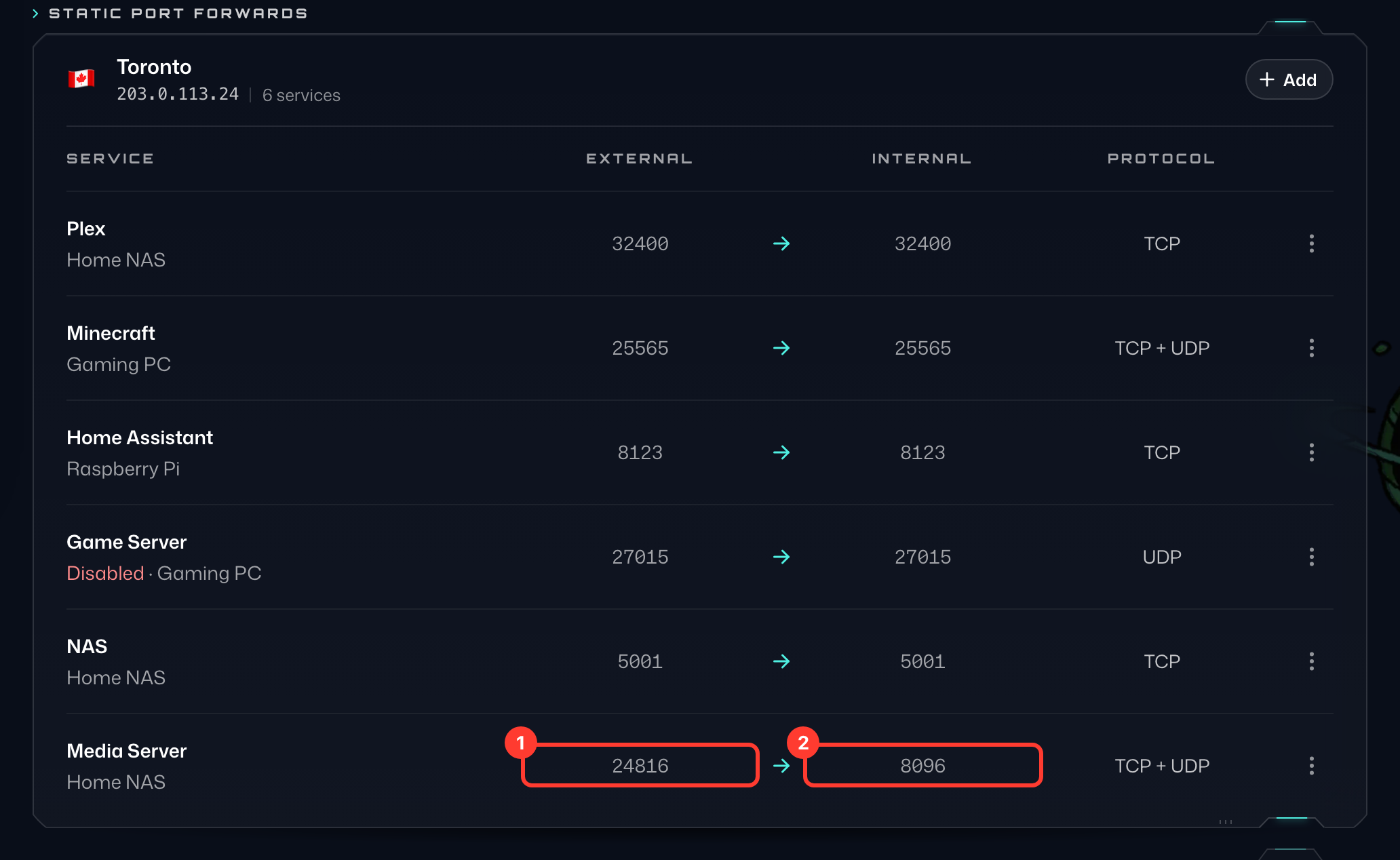The width and height of the screenshot is (1400, 860).
Task: Click the Add button
Action: 1289,80
